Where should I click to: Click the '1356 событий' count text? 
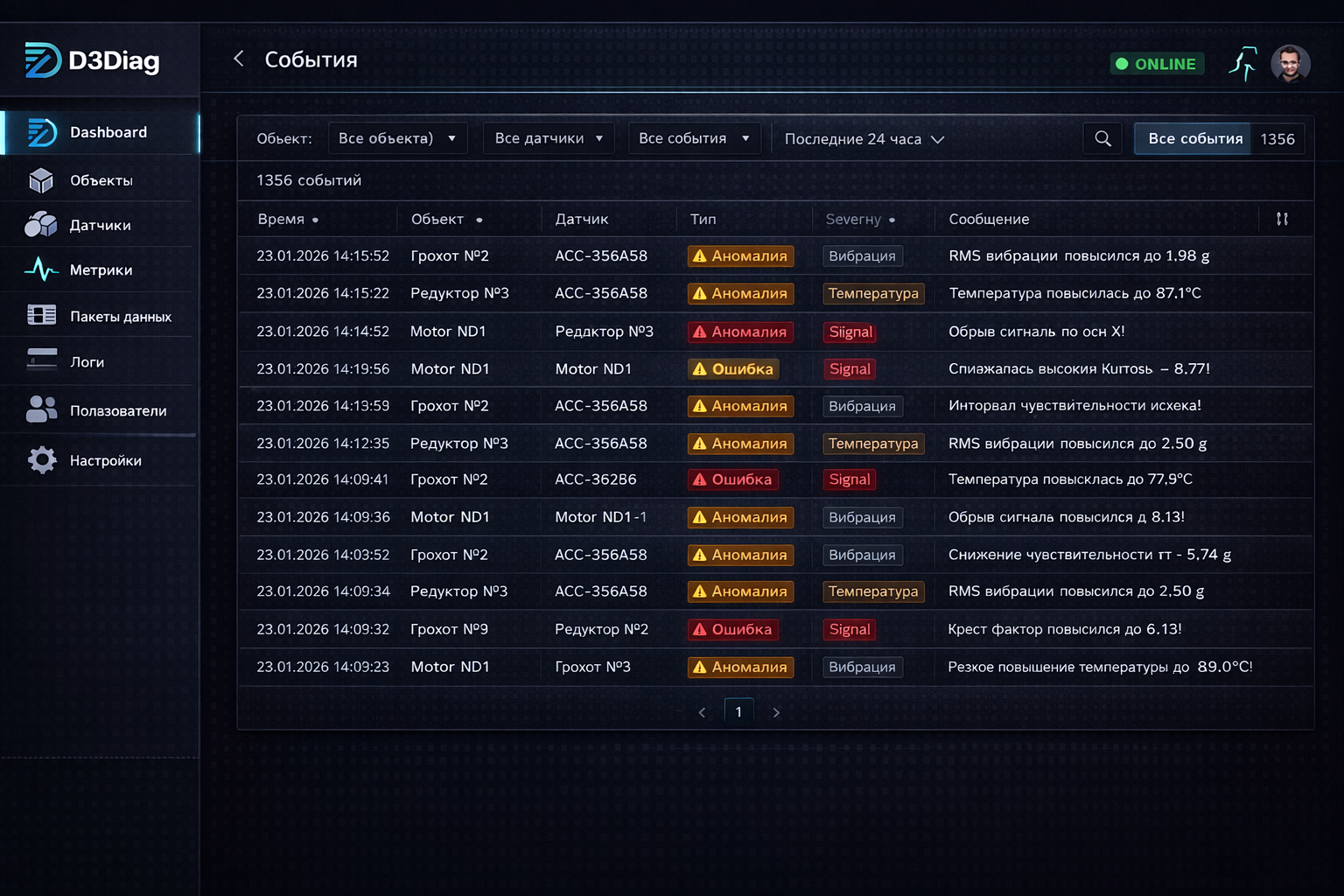pos(309,180)
